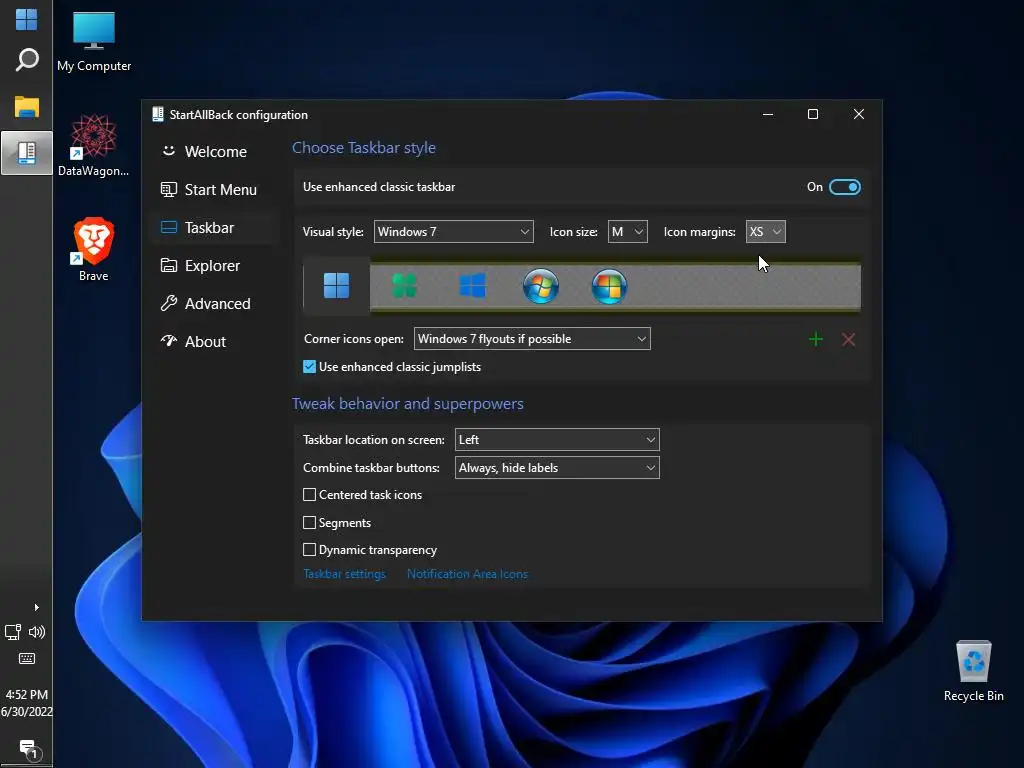Viewport: 1024px width, 768px height.
Task: Click the StartAllBack taskbar button
Action: click(x=26, y=153)
